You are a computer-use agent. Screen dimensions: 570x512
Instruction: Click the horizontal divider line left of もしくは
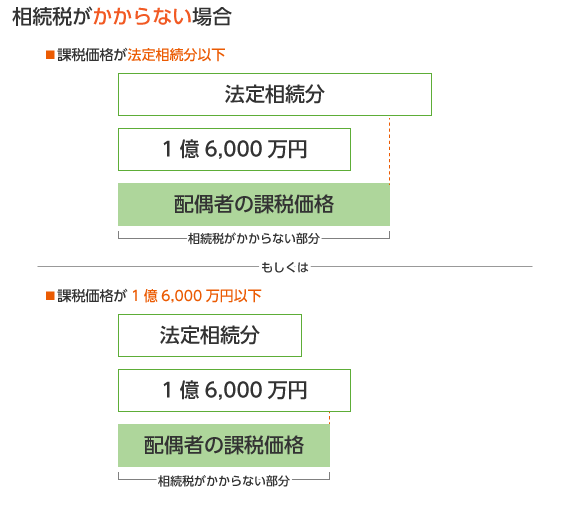[x=148, y=266]
